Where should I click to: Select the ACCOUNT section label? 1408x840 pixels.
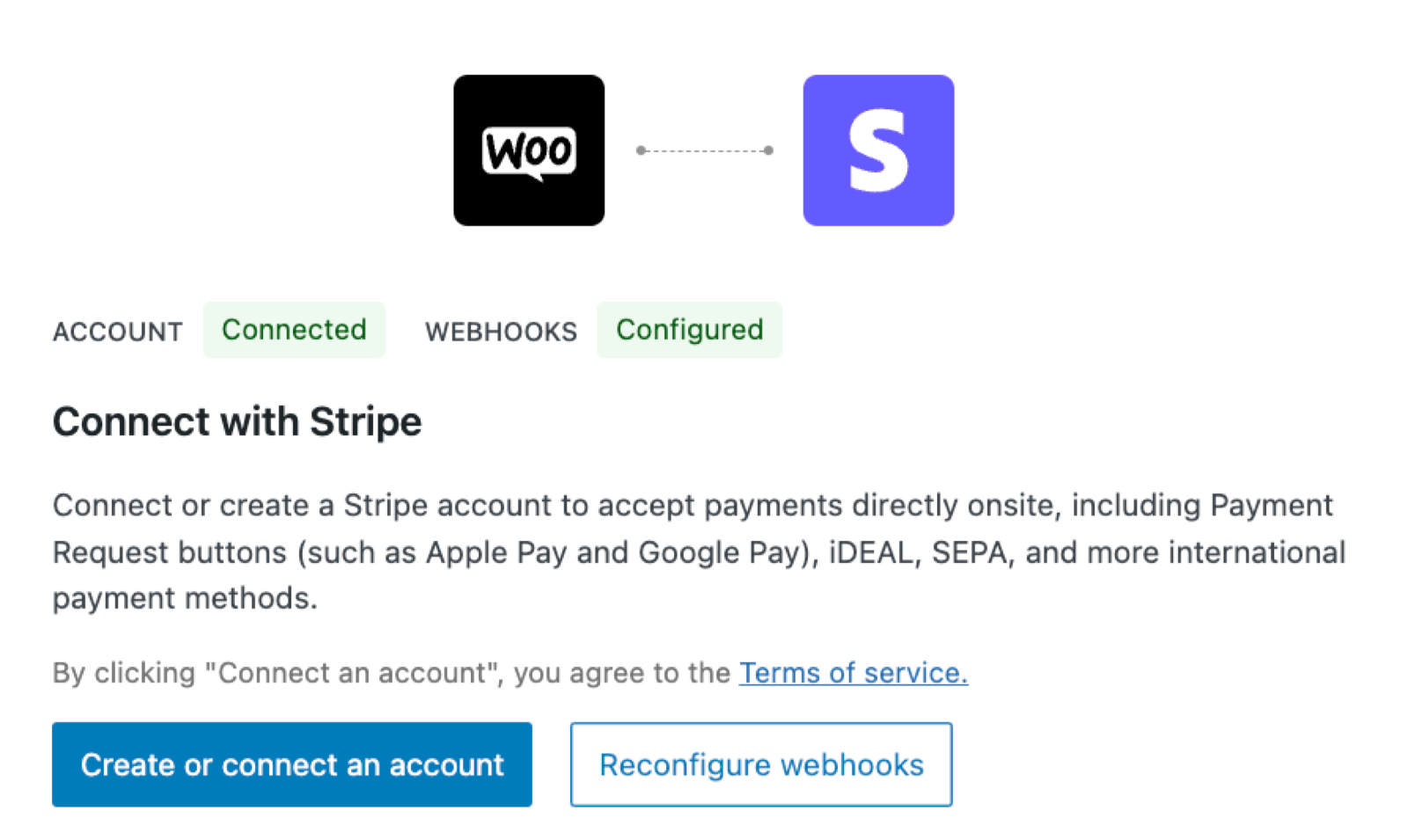click(117, 332)
